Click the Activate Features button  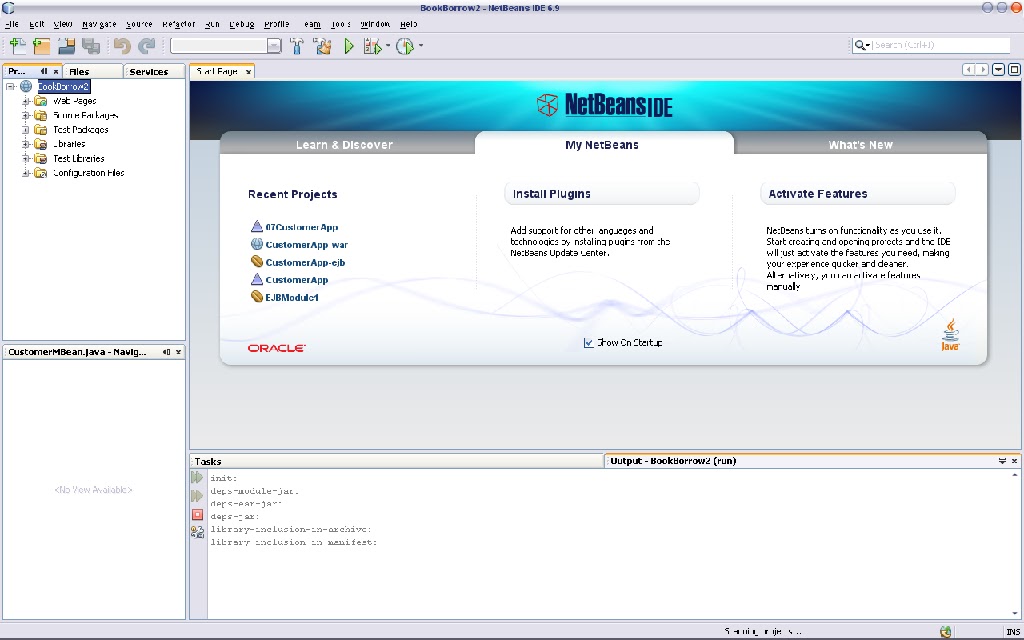[x=857, y=194]
